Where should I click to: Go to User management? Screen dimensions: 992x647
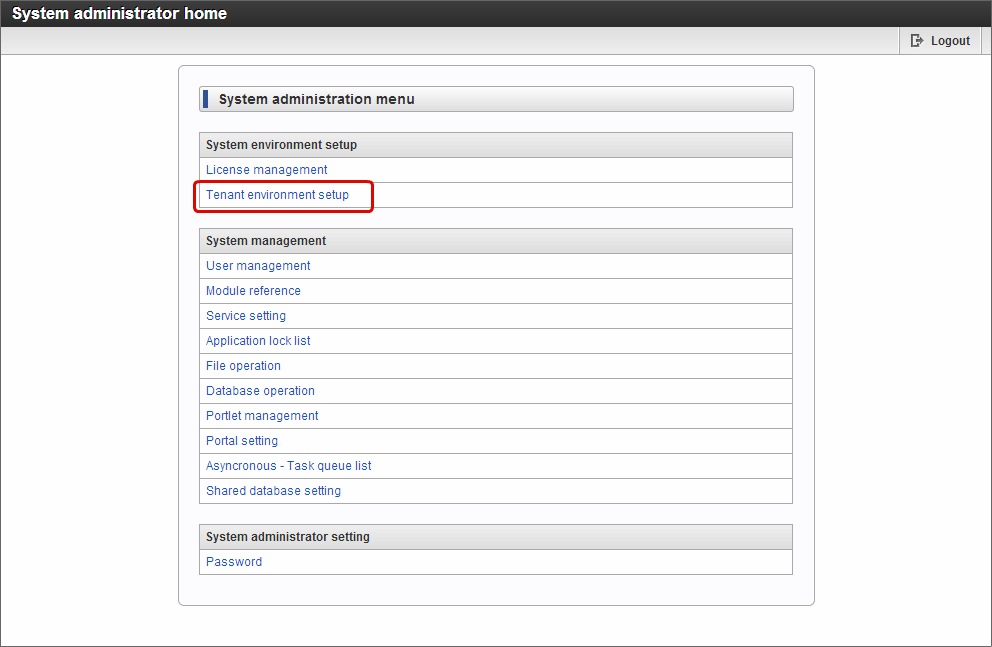[x=258, y=266]
